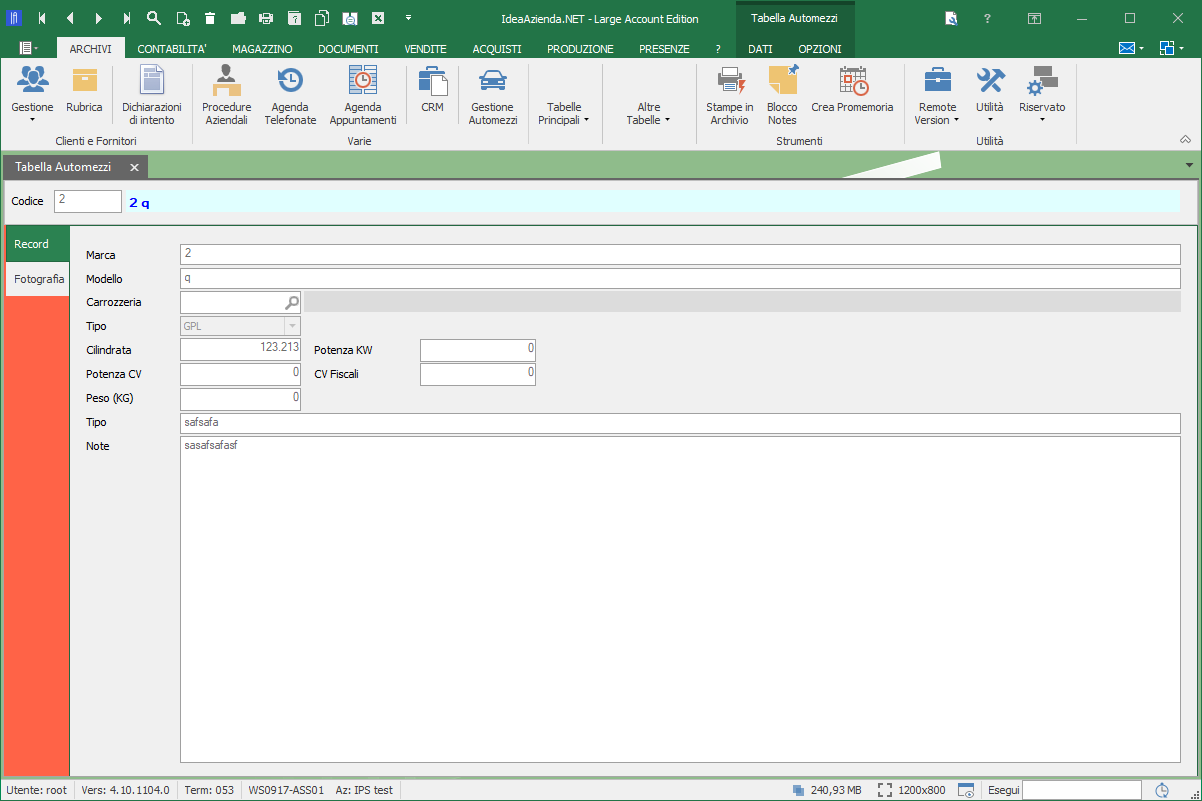Click the printer icon in quick toolbar
Image resolution: width=1202 pixels, height=801 pixels.
pyautogui.click(x=266, y=18)
